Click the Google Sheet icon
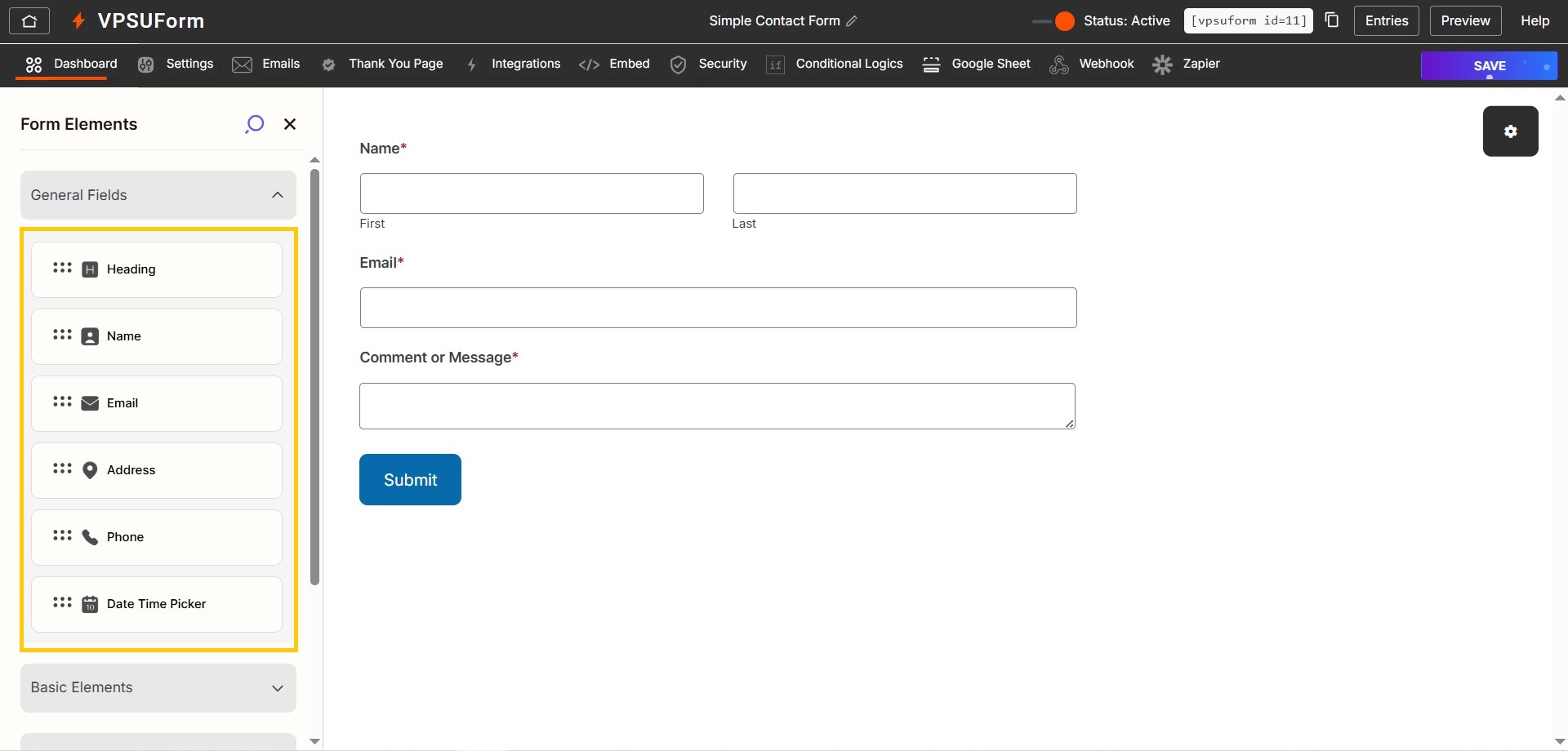 pos(931,64)
